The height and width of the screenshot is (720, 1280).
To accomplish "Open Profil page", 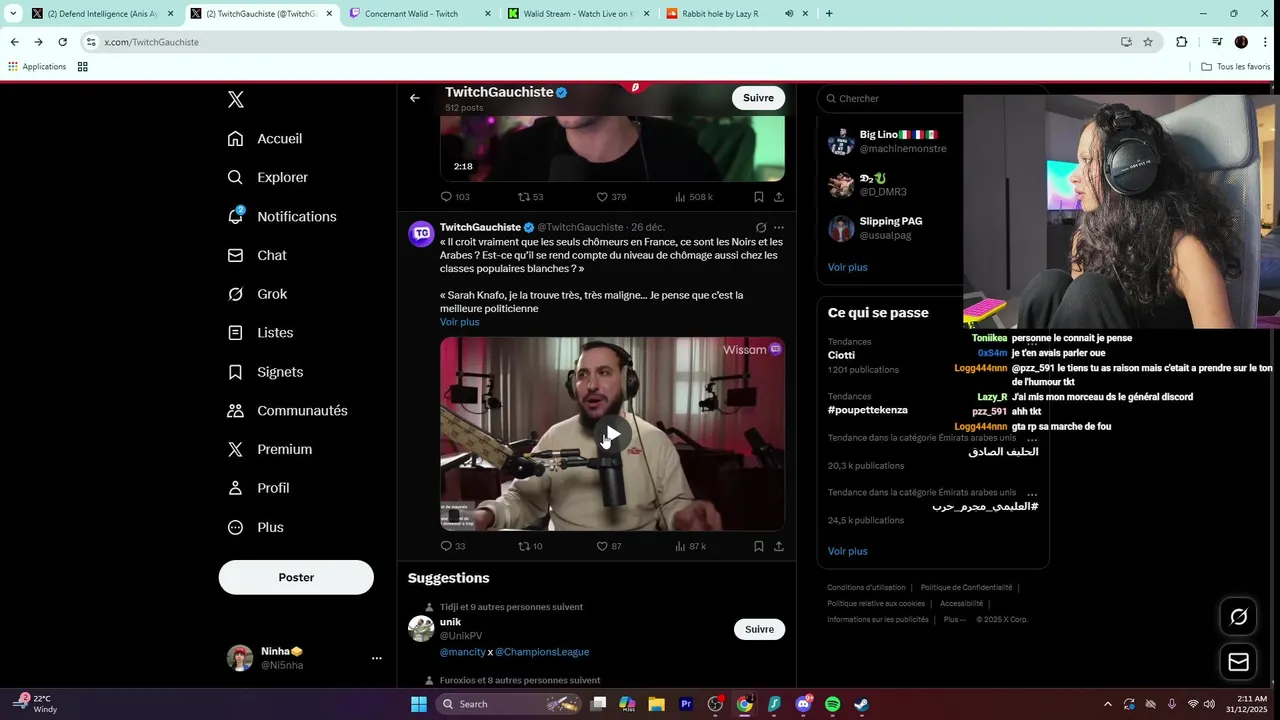I will point(258,488).
